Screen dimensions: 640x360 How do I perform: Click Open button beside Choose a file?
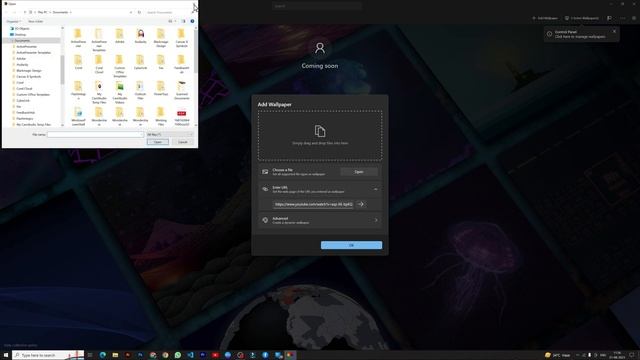[x=359, y=172]
